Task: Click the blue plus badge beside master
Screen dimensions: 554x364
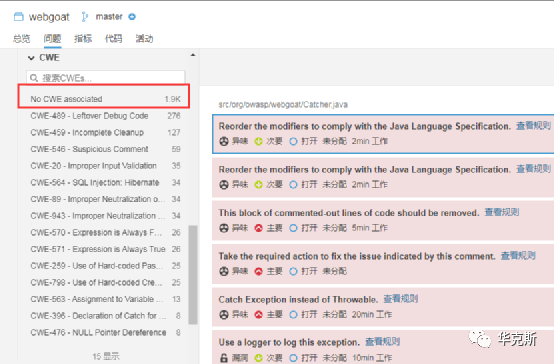Action: 132,17
